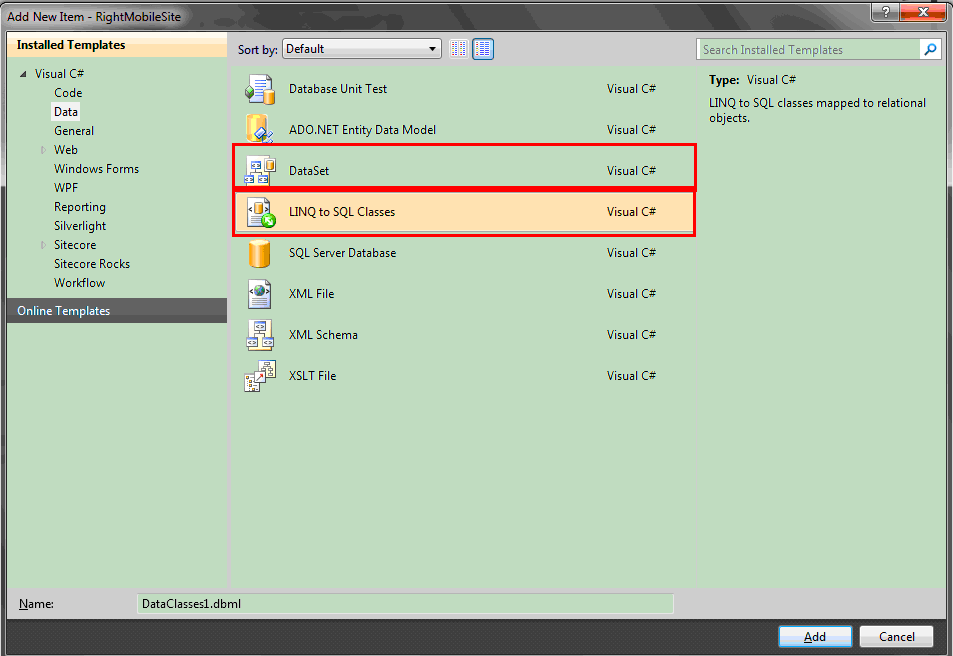The height and width of the screenshot is (656, 953).
Task: Click the Cancel button
Action: tap(896, 637)
